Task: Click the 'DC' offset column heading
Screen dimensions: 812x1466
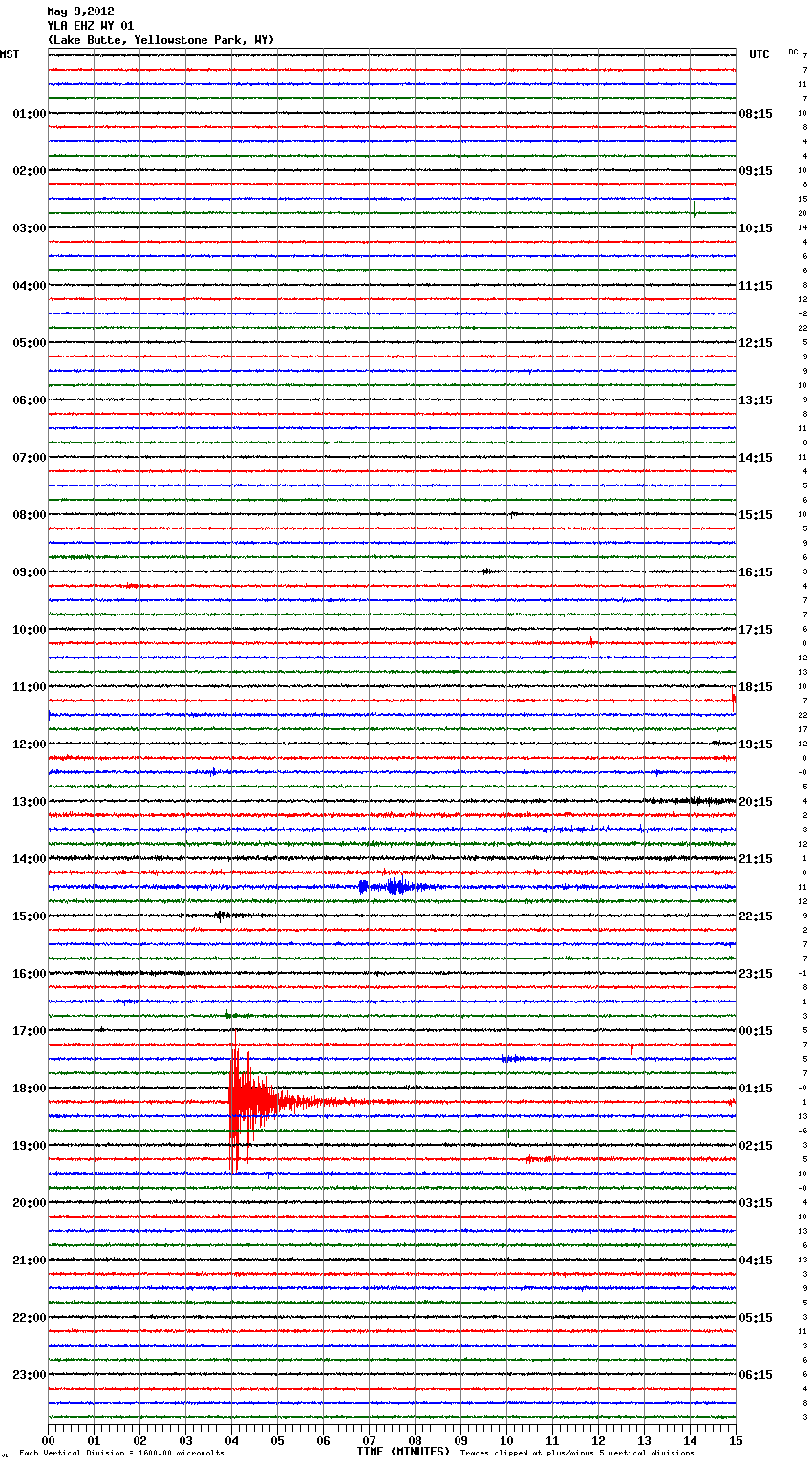Action: tap(793, 52)
